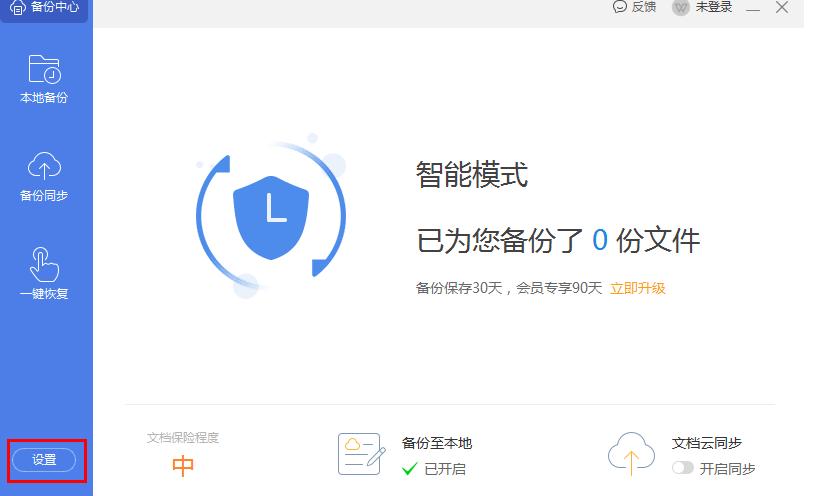Minimize the backup center window
The width and height of the screenshot is (840, 496).
tap(753, 8)
